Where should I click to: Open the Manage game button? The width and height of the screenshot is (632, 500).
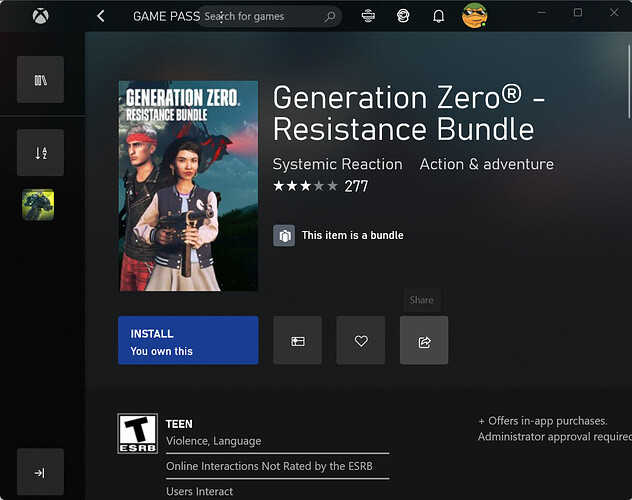pos(297,340)
